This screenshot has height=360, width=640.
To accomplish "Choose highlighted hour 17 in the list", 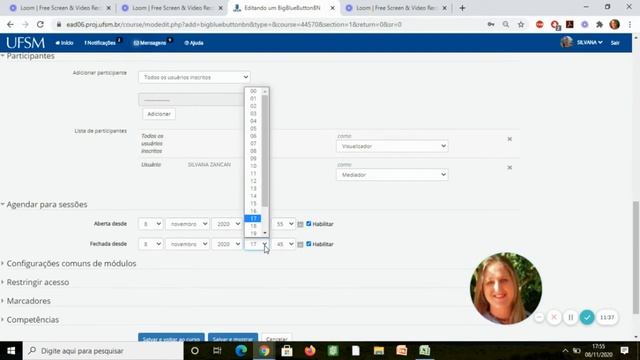I will click(x=253, y=219).
